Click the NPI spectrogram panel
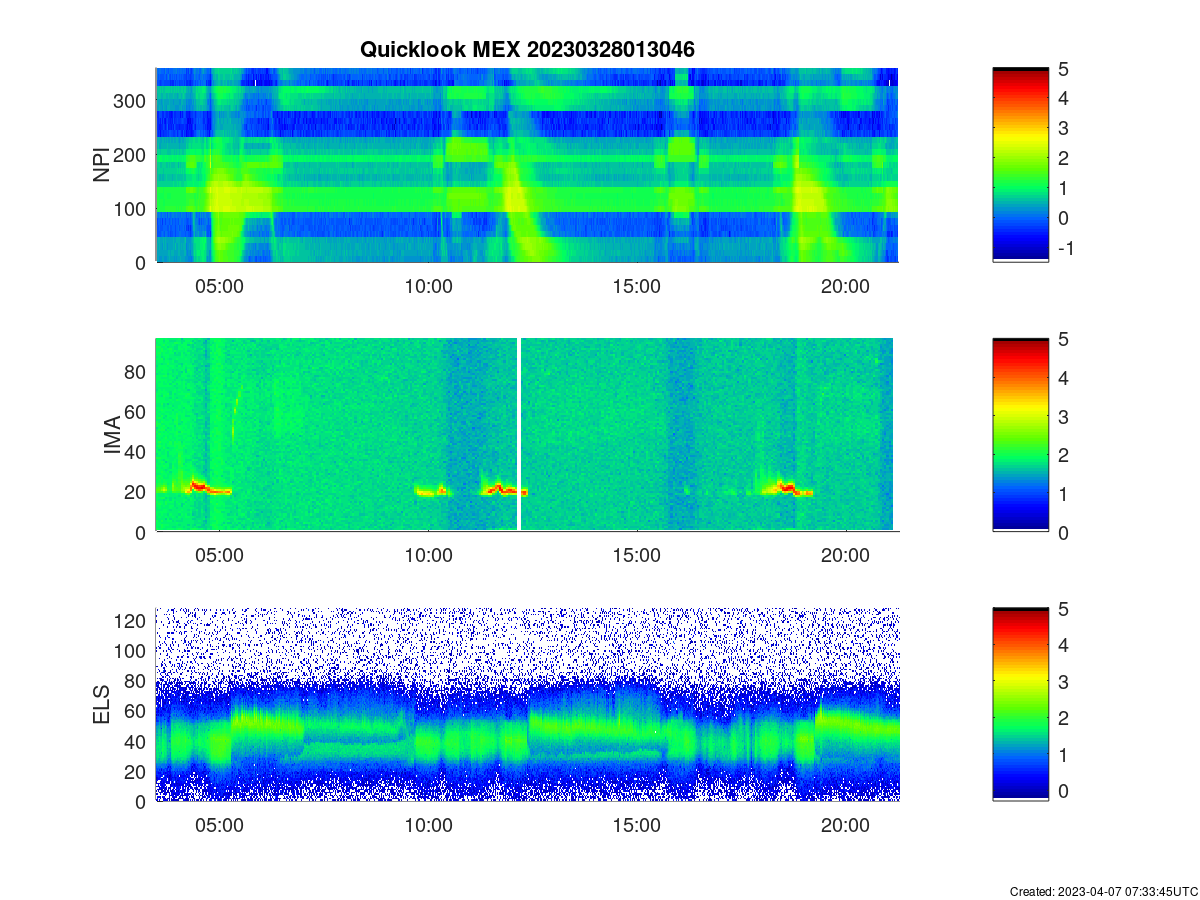The width and height of the screenshot is (1200, 900). coord(527,165)
